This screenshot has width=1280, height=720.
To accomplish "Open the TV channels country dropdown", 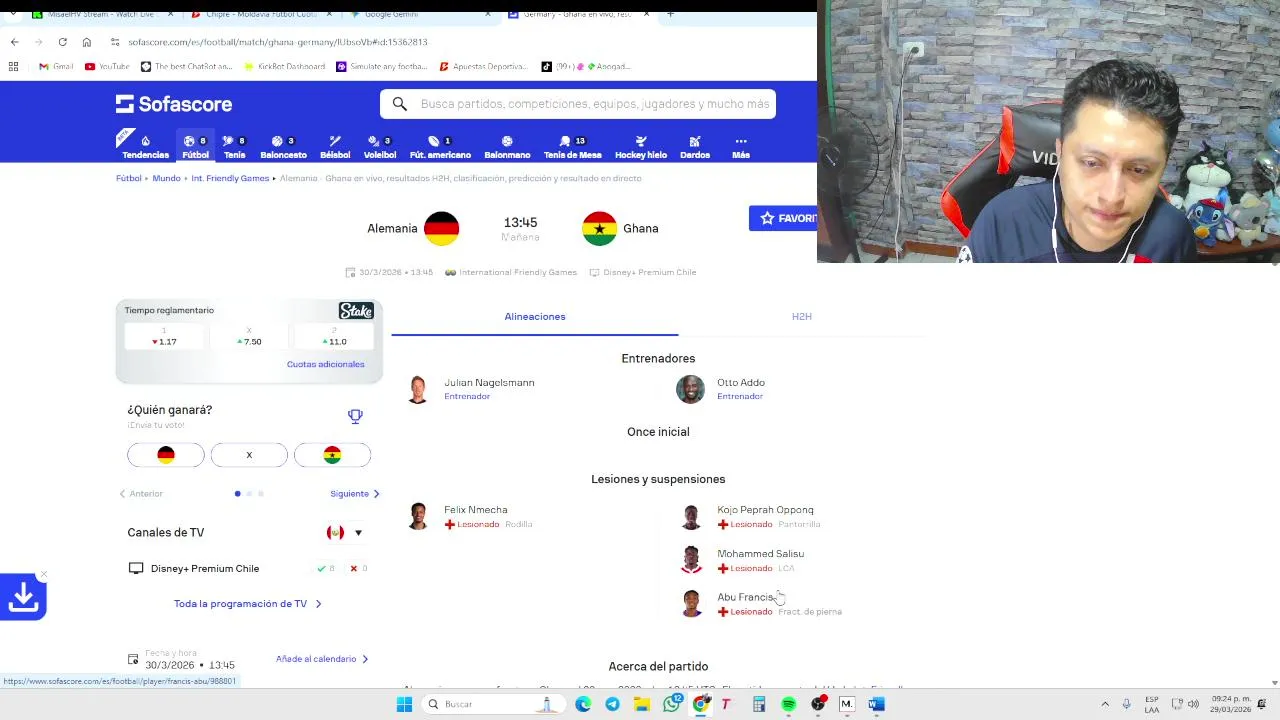I will [x=358, y=533].
